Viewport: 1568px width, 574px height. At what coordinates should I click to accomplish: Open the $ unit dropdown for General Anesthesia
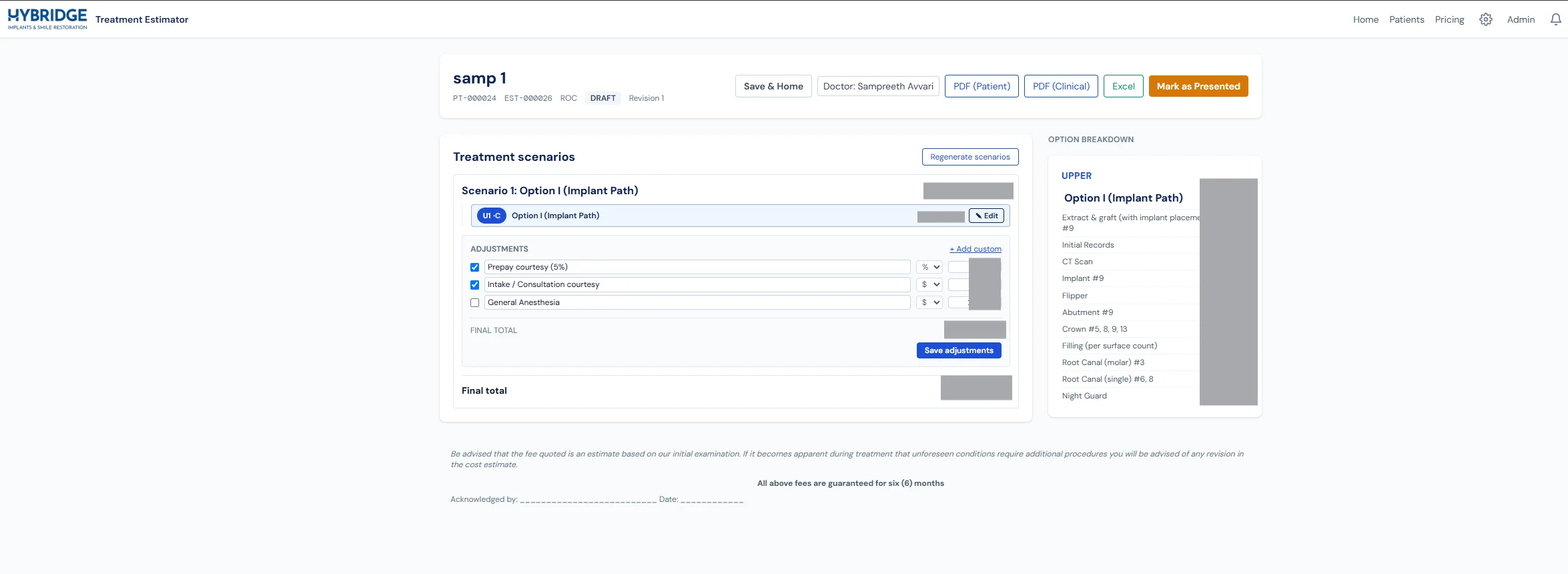(929, 302)
